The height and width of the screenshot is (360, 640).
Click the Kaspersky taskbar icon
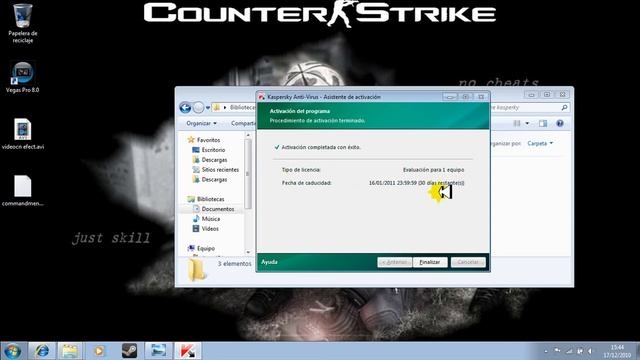tap(188, 351)
